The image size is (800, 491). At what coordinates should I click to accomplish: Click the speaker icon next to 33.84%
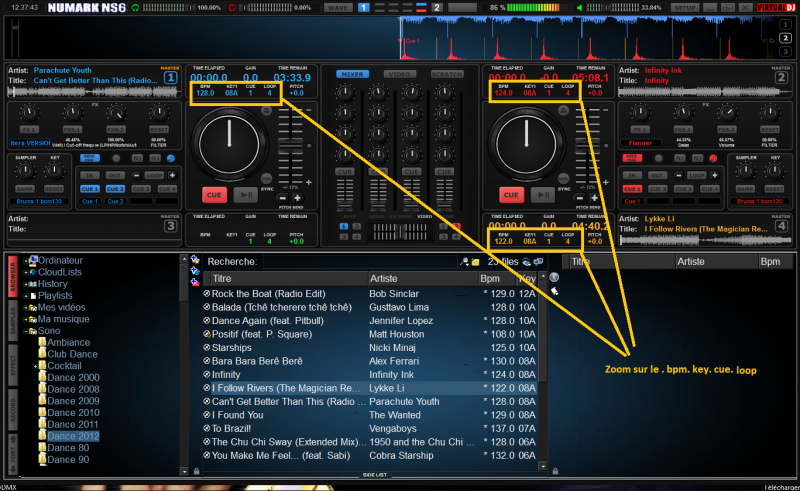click(580, 8)
